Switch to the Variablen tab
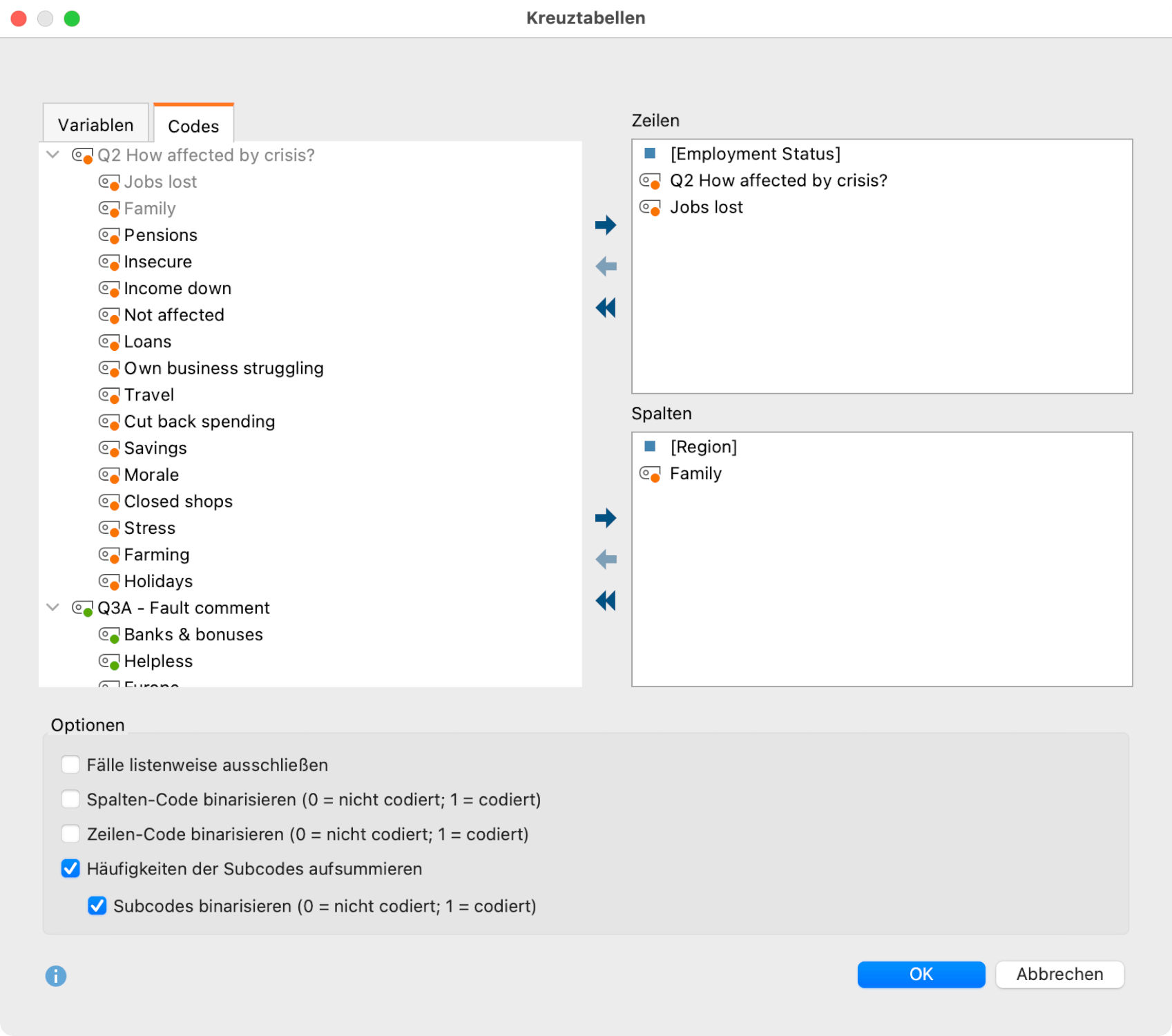The height and width of the screenshot is (1036, 1172). click(x=95, y=125)
